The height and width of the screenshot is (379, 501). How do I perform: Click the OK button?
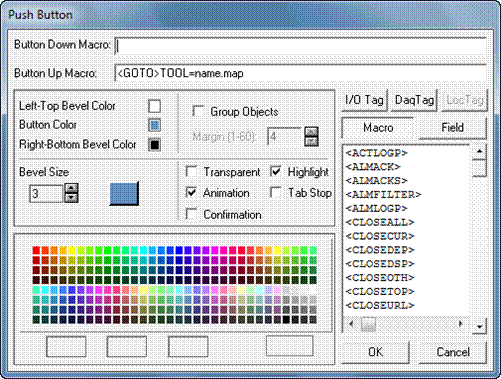375,352
